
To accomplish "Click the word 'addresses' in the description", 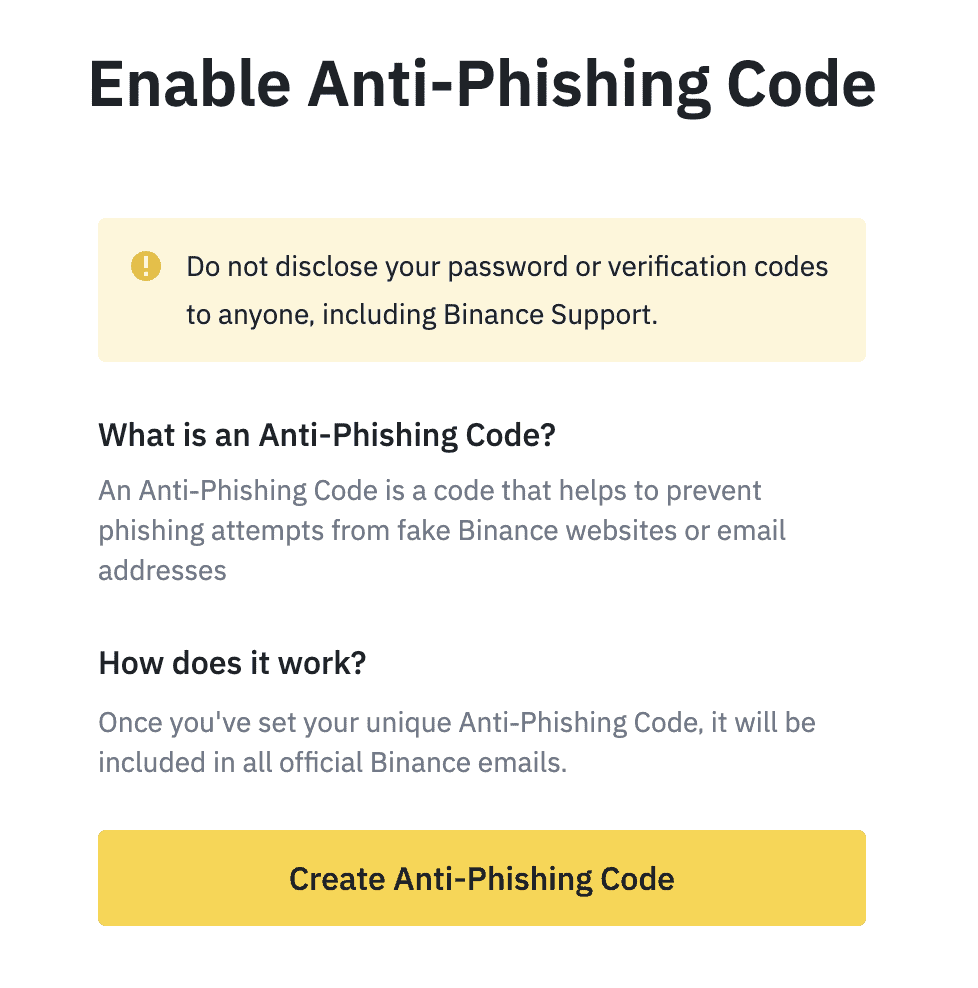I will click(x=162, y=571).
